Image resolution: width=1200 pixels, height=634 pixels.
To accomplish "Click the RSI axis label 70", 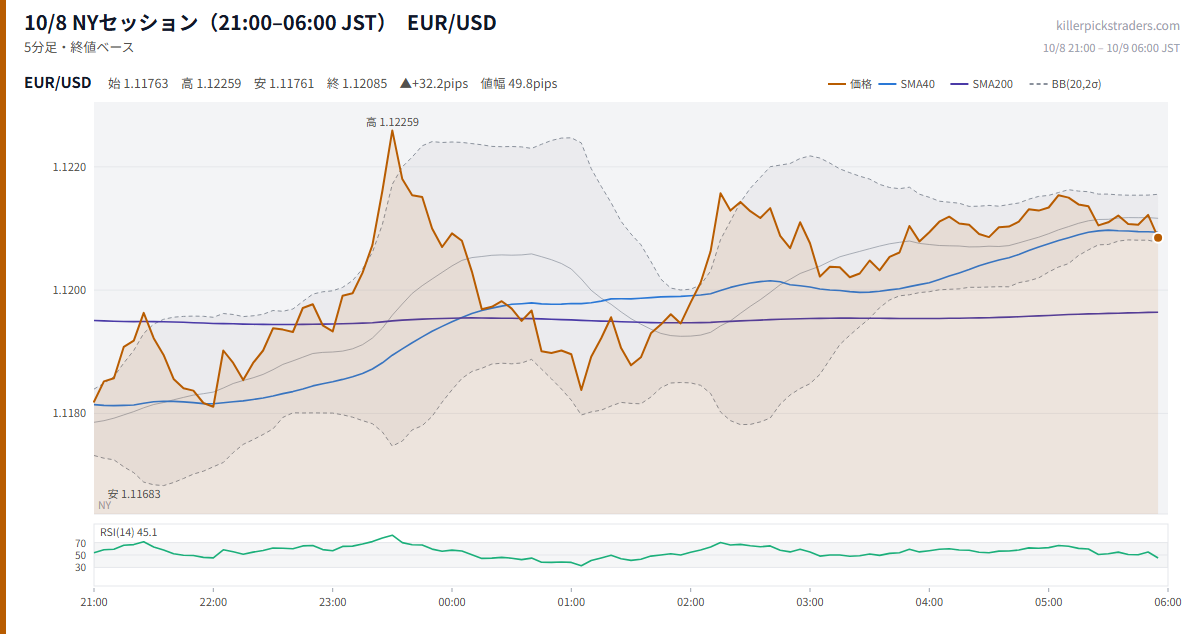I will tap(81, 543).
